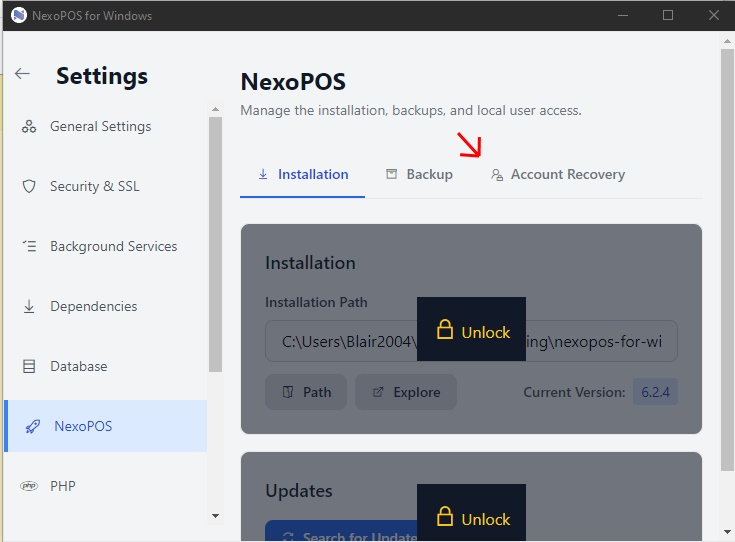Screen dimensions: 735x542
Task: Click the Explore button
Action: [406, 392]
